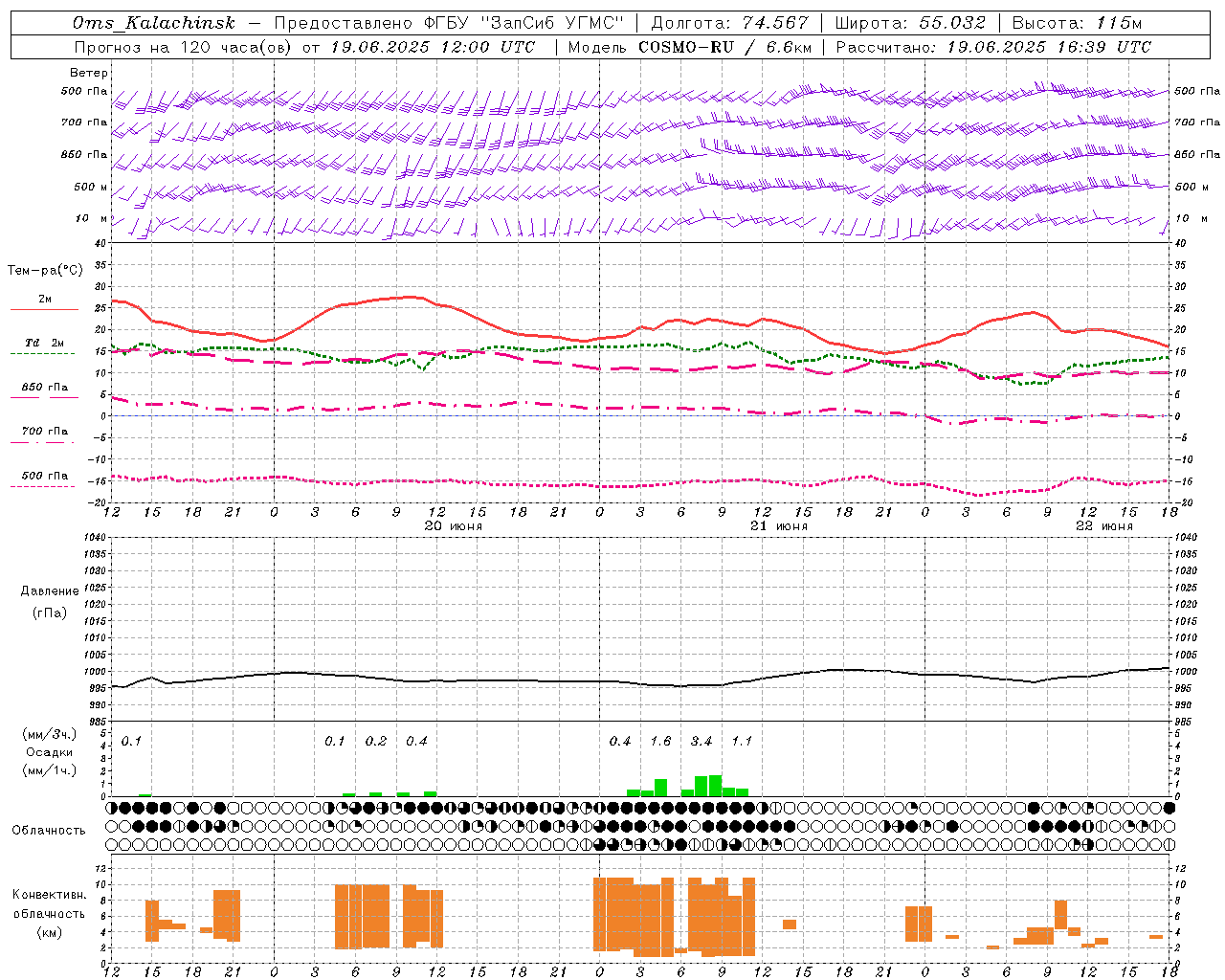Click the (мм/3ч.) precipitation unit label
1225x980 pixels.
coord(49,735)
